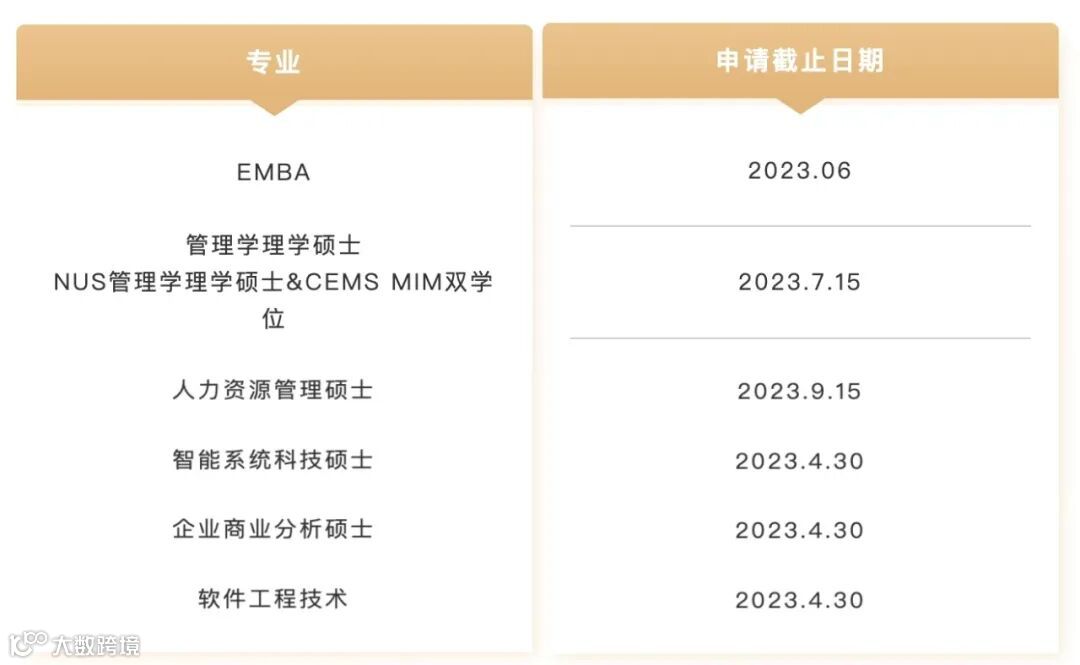Click the arrow pointer below 专业 header

point(274,108)
